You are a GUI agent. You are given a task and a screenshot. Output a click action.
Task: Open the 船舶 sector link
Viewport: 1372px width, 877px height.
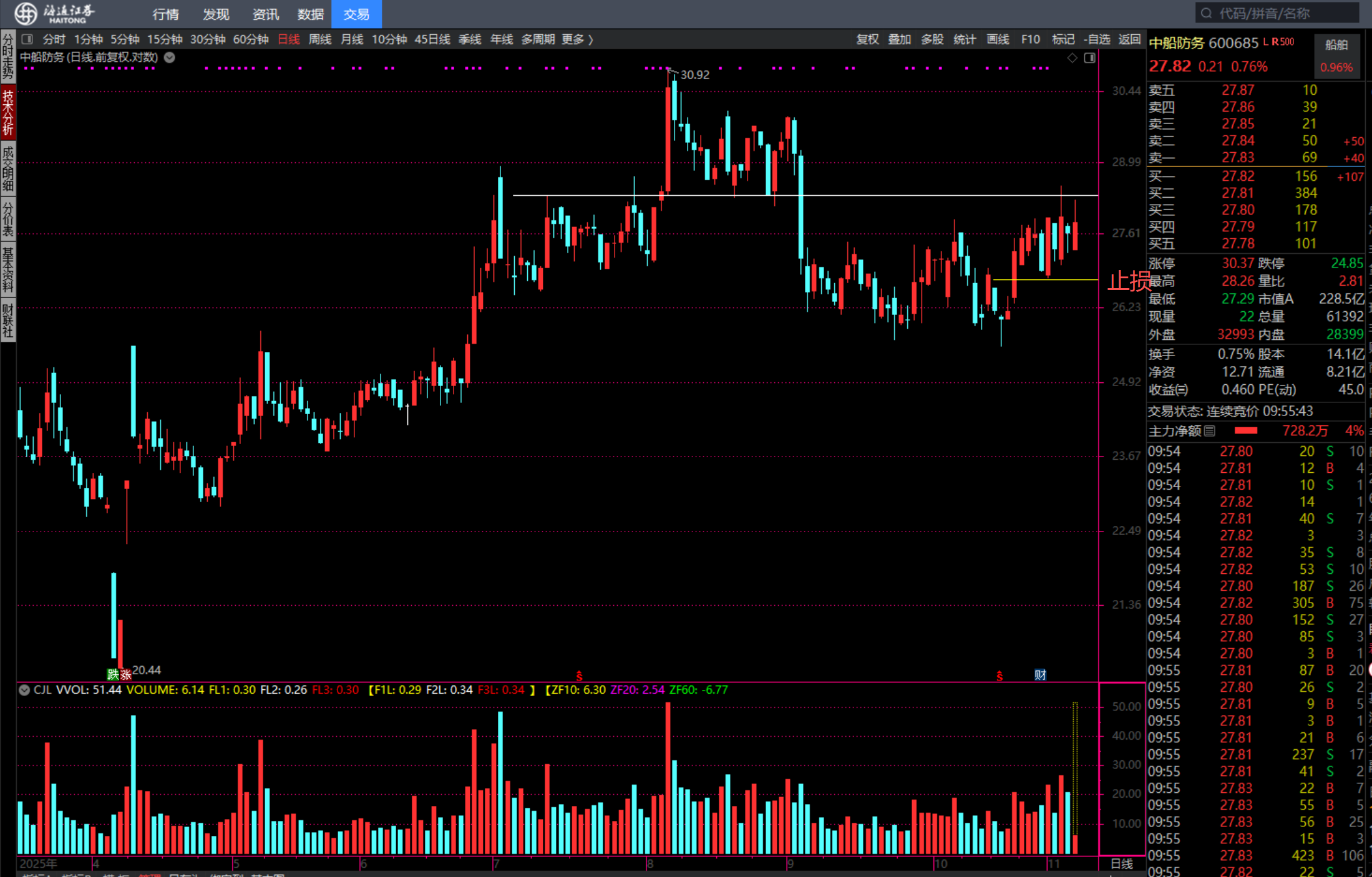tap(1336, 45)
